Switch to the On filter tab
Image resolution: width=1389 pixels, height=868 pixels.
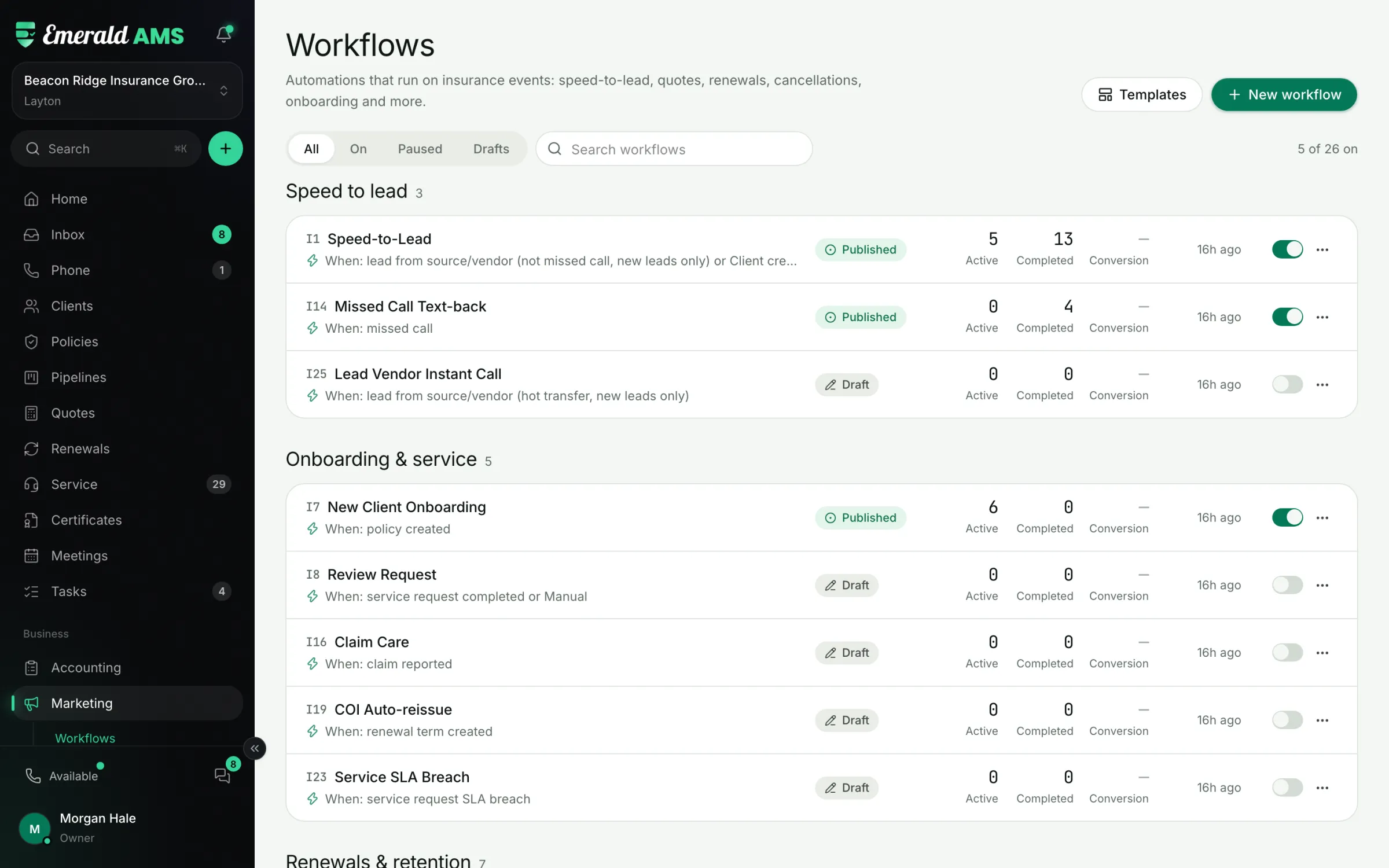coord(358,149)
